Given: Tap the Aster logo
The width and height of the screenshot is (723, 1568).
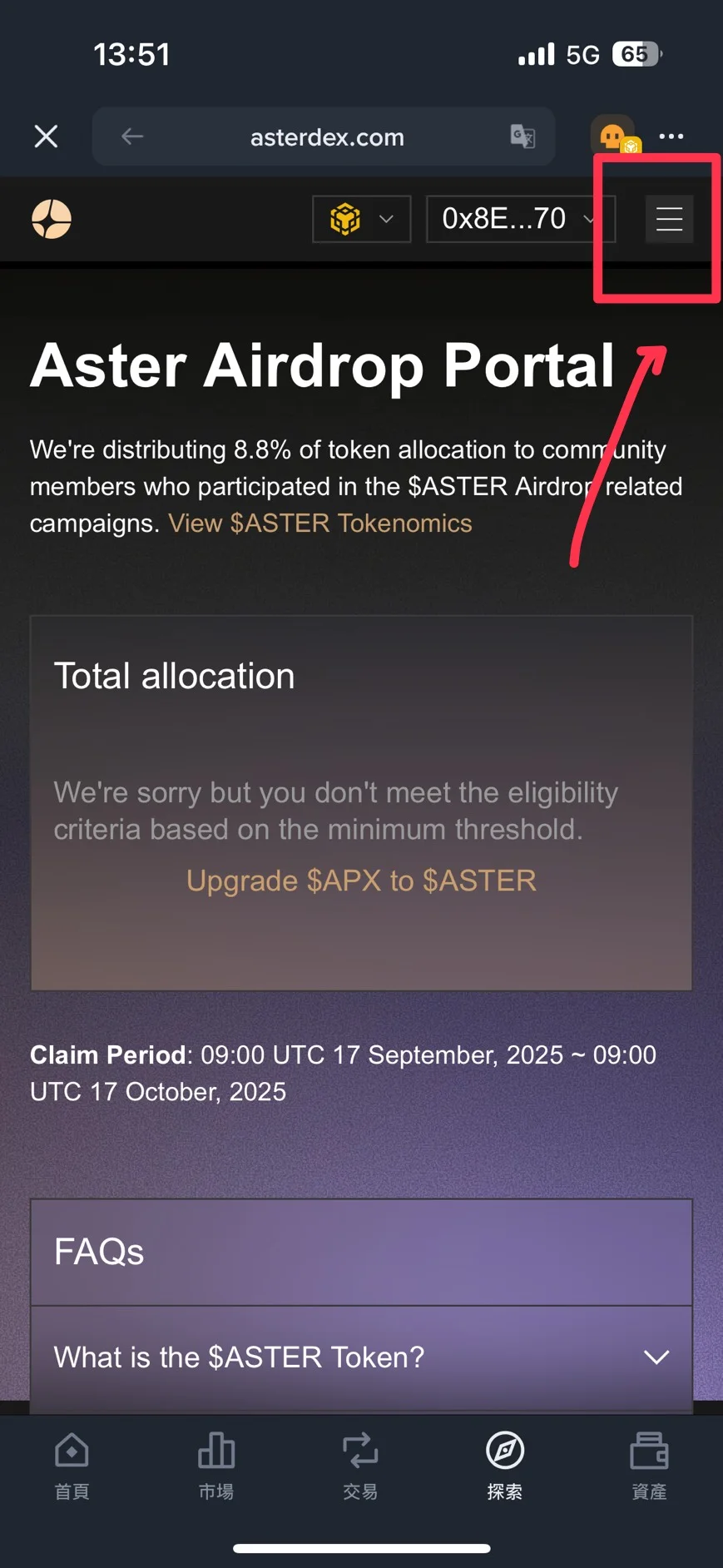Looking at the screenshot, I should click(x=52, y=219).
